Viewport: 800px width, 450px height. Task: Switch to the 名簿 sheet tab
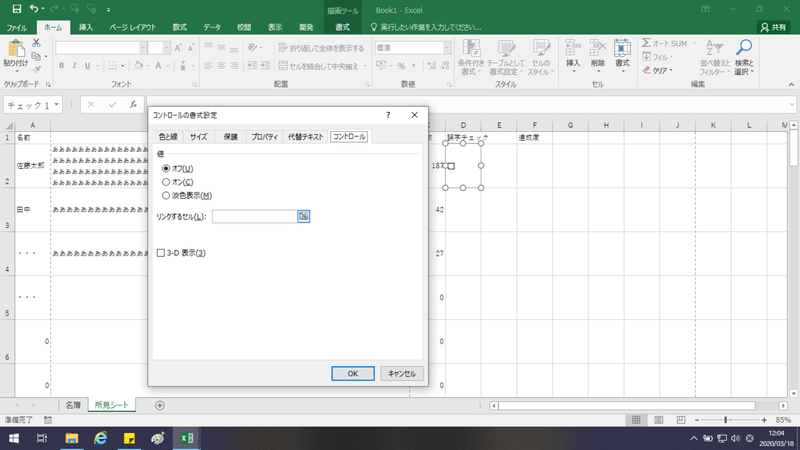point(73,405)
